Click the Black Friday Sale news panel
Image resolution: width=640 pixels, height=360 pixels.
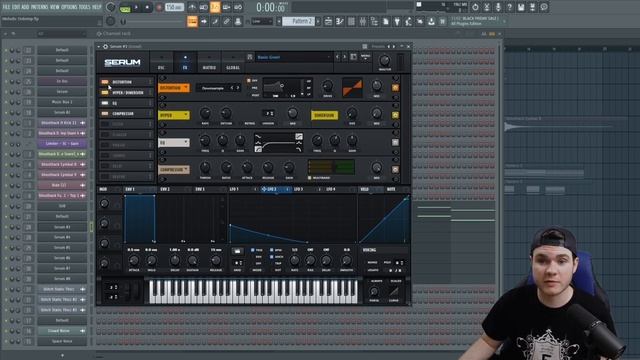coord(478,21)
